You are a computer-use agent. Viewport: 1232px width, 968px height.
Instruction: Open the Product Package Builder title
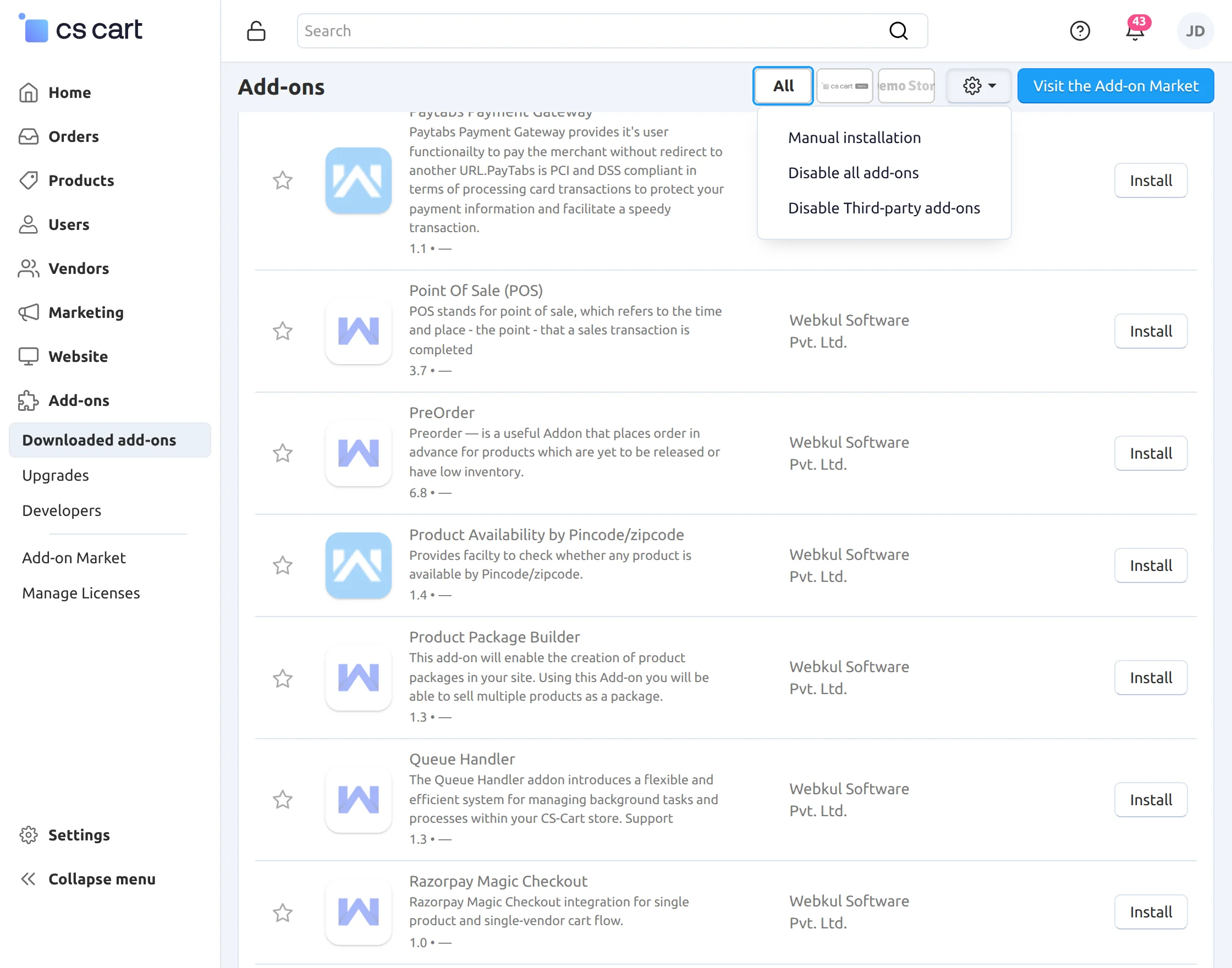point(494,637)
